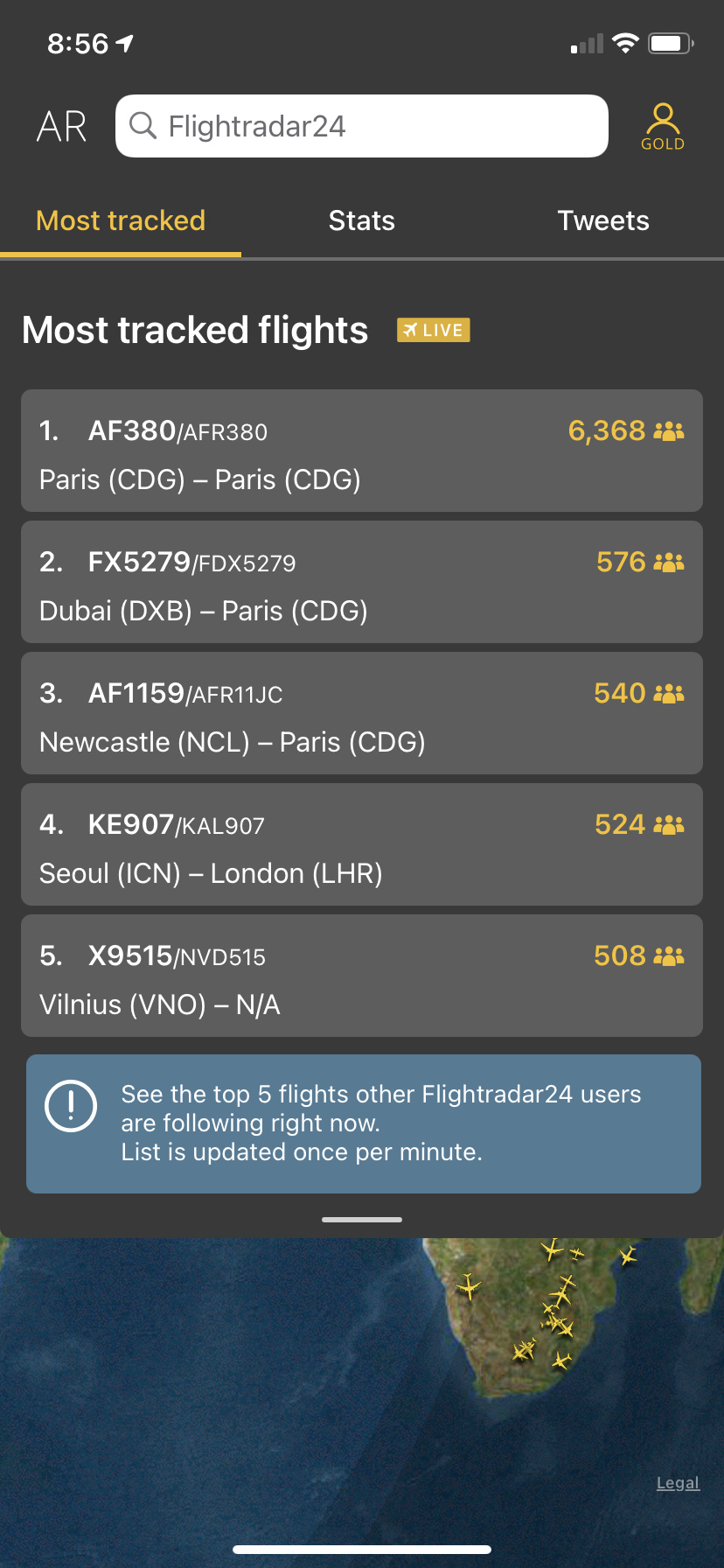Tap the search magnifier icon
This screenshot has height=1568, width=724.
click(x=143, y=126)
